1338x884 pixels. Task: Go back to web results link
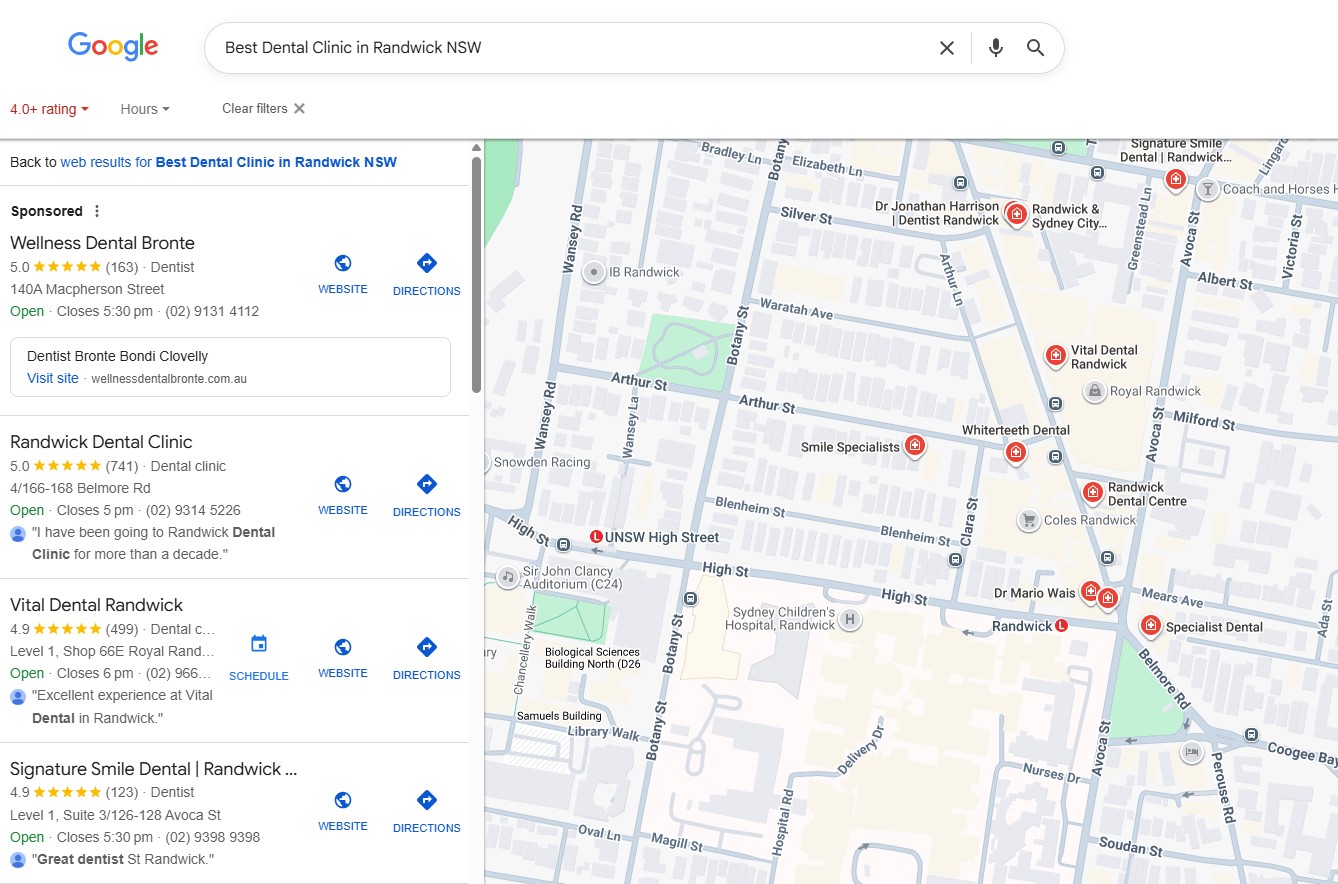[228, 162]
